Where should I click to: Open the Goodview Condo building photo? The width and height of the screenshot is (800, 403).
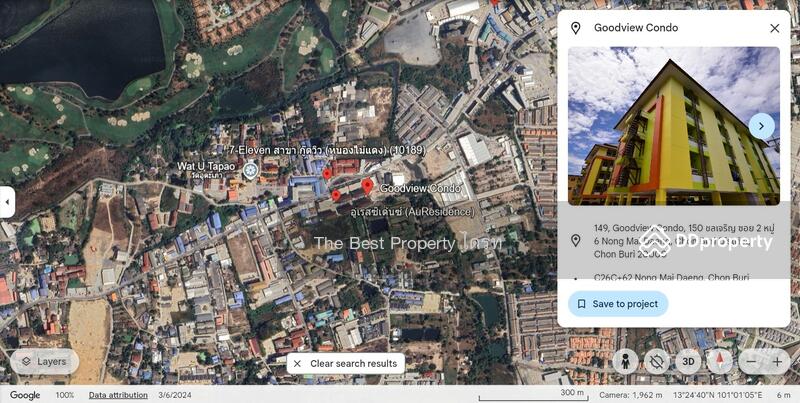click(673, 126)
